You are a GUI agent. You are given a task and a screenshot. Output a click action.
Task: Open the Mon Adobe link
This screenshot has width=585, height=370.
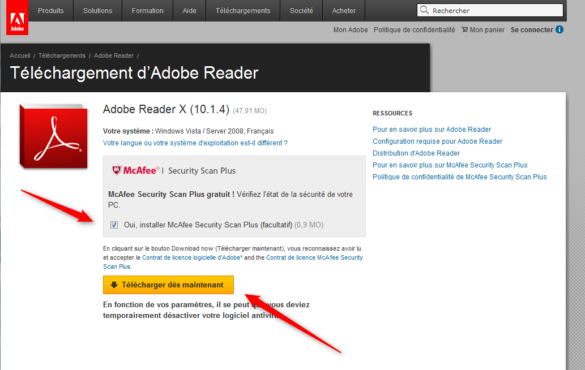pyautogui.click(x=350, y=30)
